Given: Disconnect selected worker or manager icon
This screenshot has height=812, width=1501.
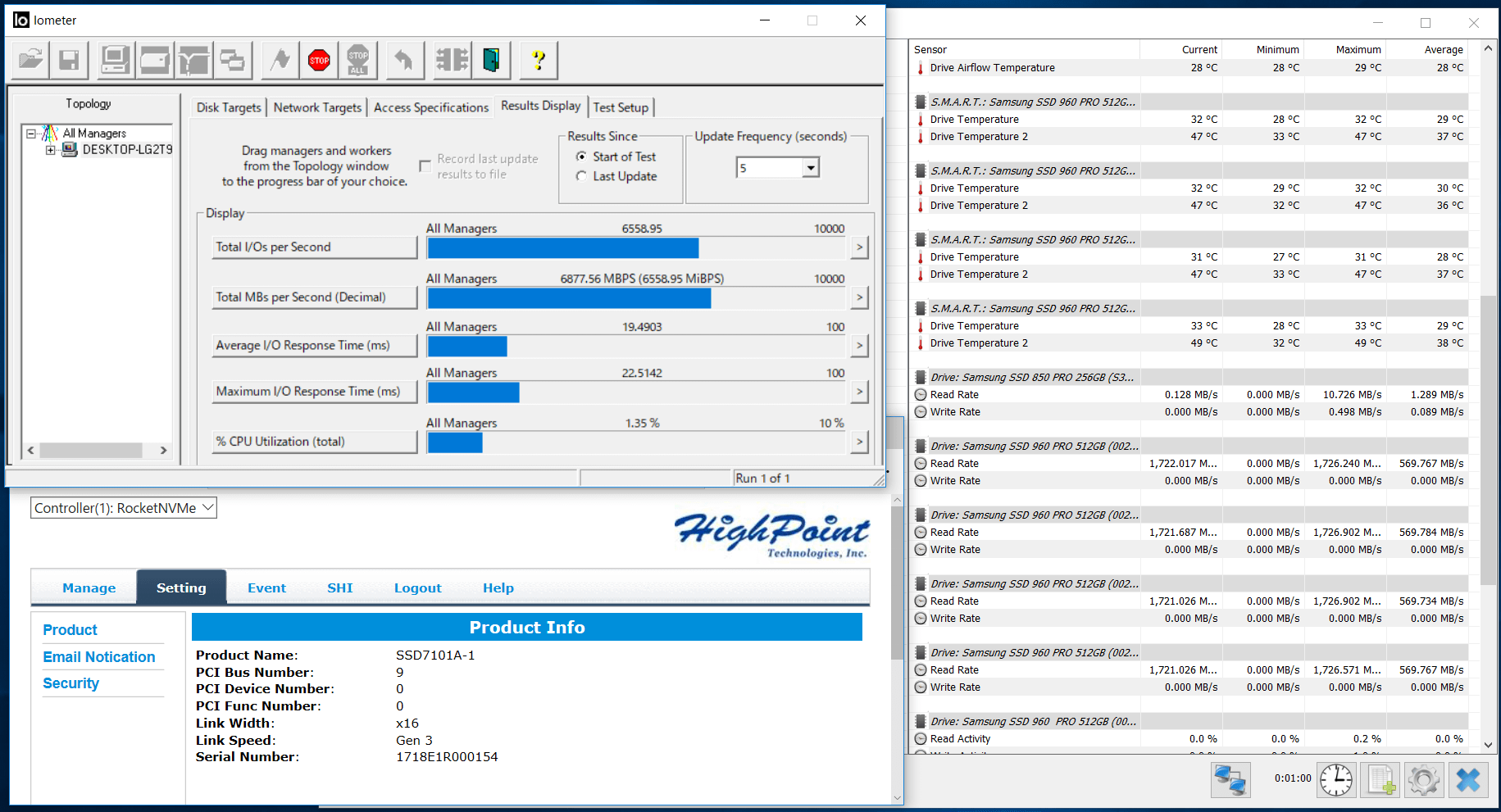Looking at the screenshot, I should [x=452, y=60].
